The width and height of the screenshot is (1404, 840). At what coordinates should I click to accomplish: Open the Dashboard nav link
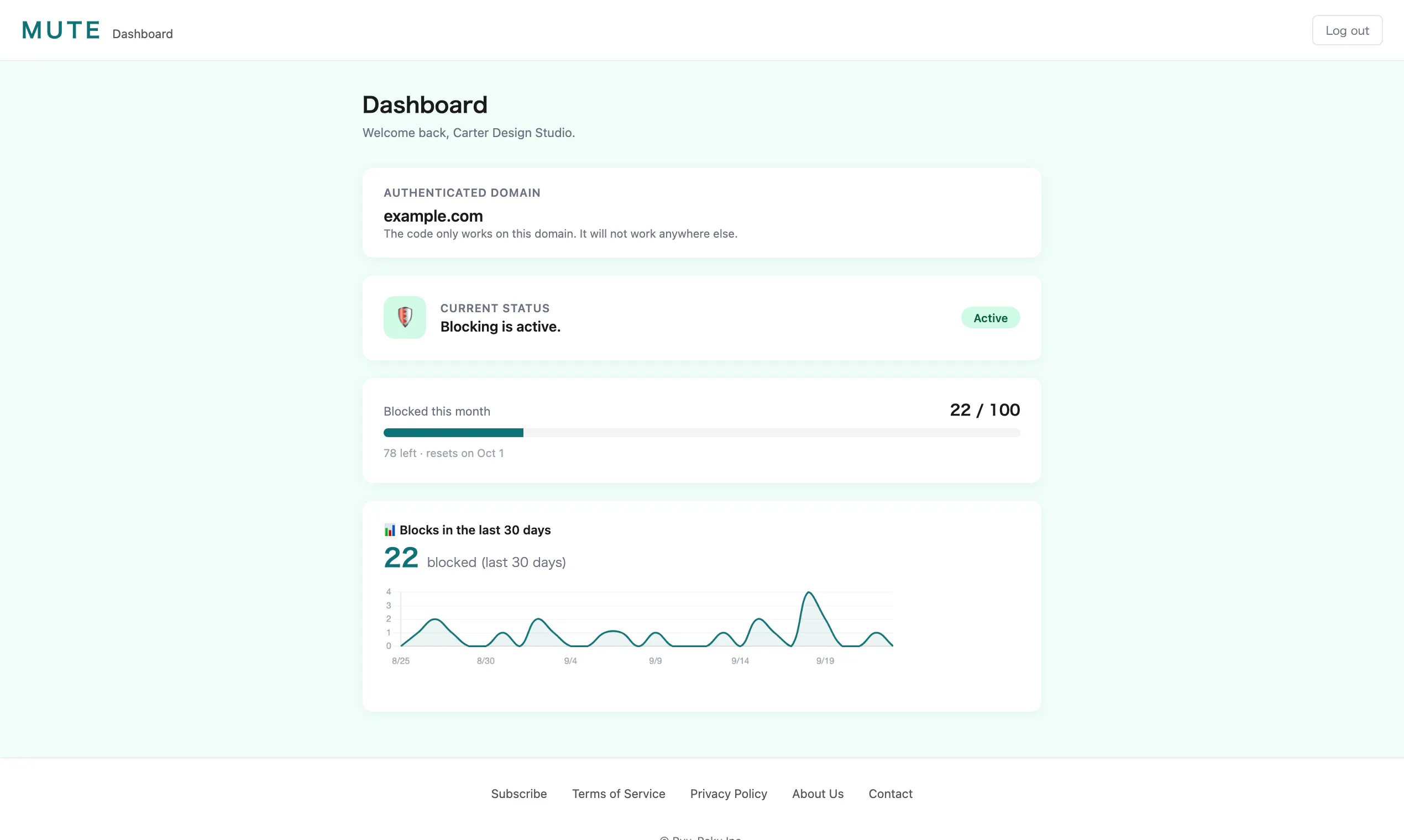pos(143,34)
